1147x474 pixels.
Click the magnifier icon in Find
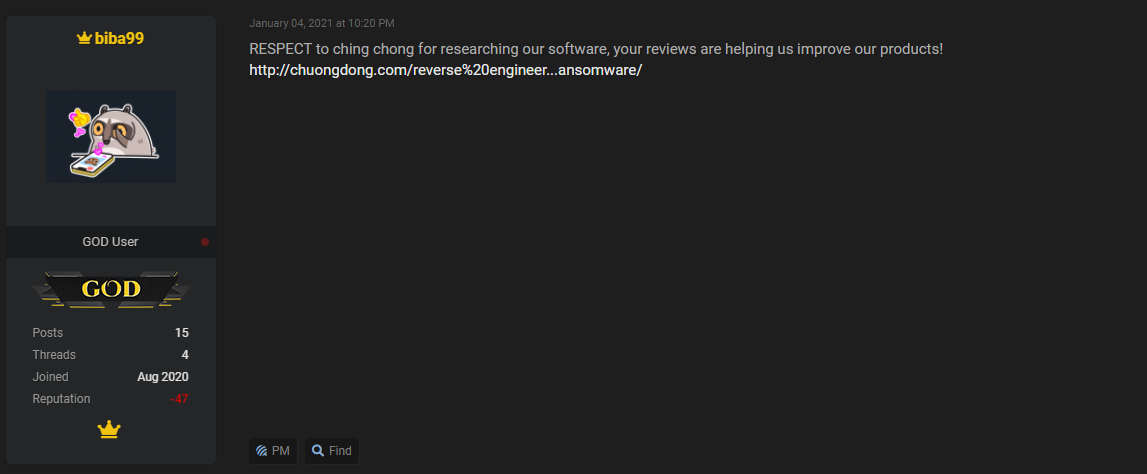(x=317, y=451)
